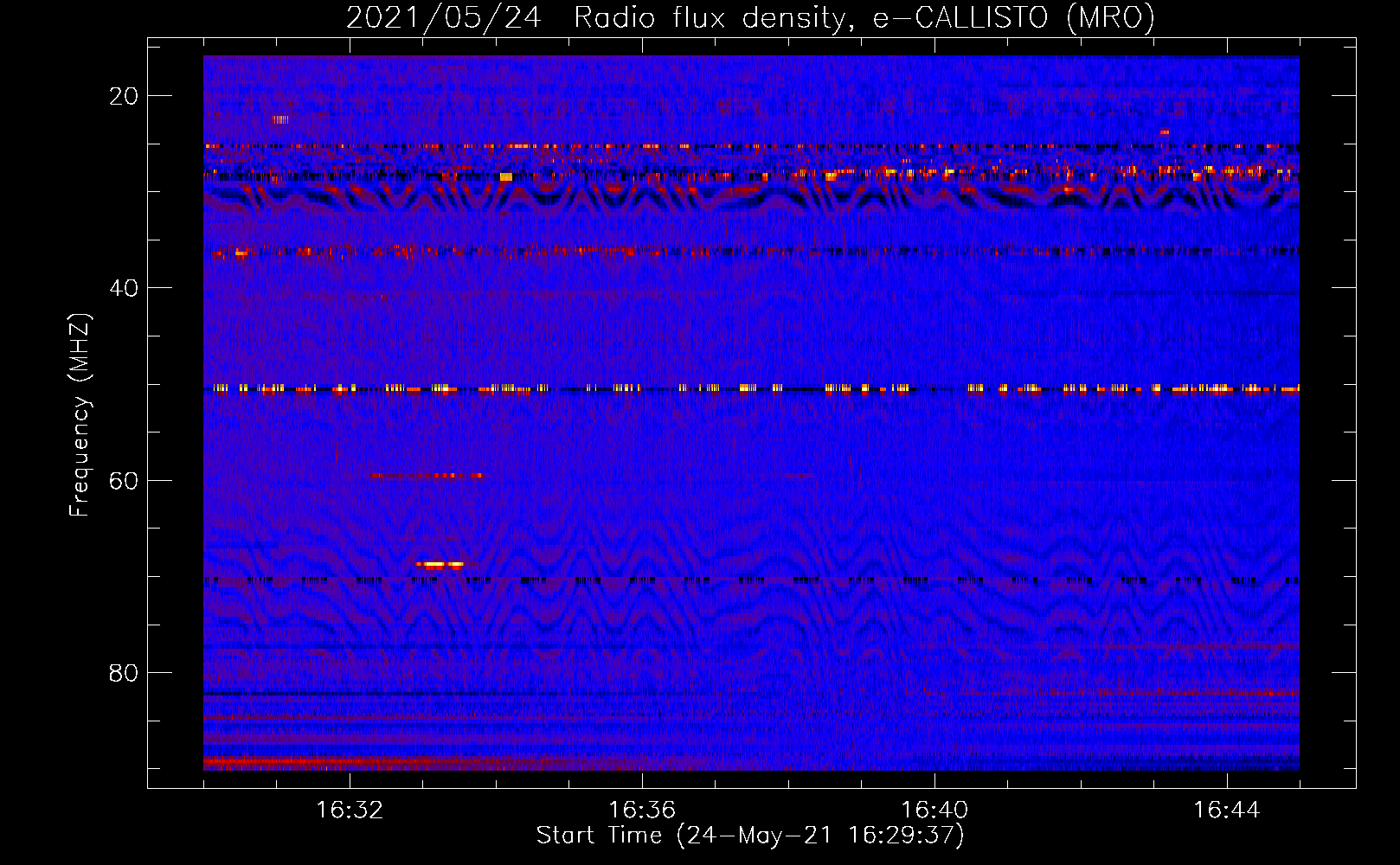Click the "Start Time (24-May-21 16:29:37)" label

[750, 836]
